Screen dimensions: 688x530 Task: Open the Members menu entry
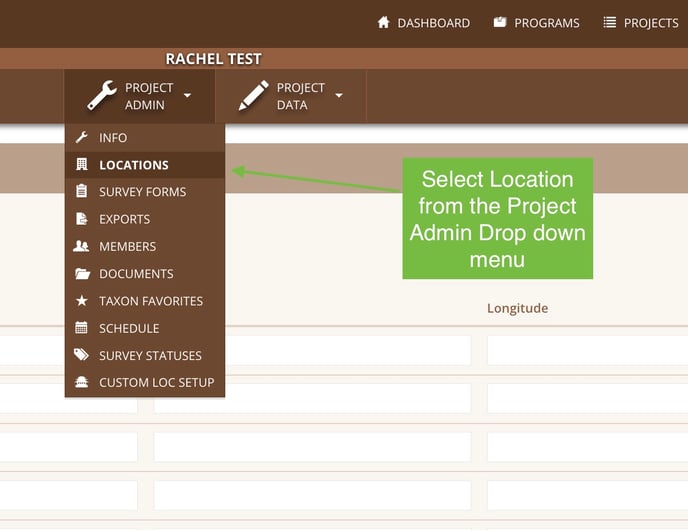(x=145, y=247)
